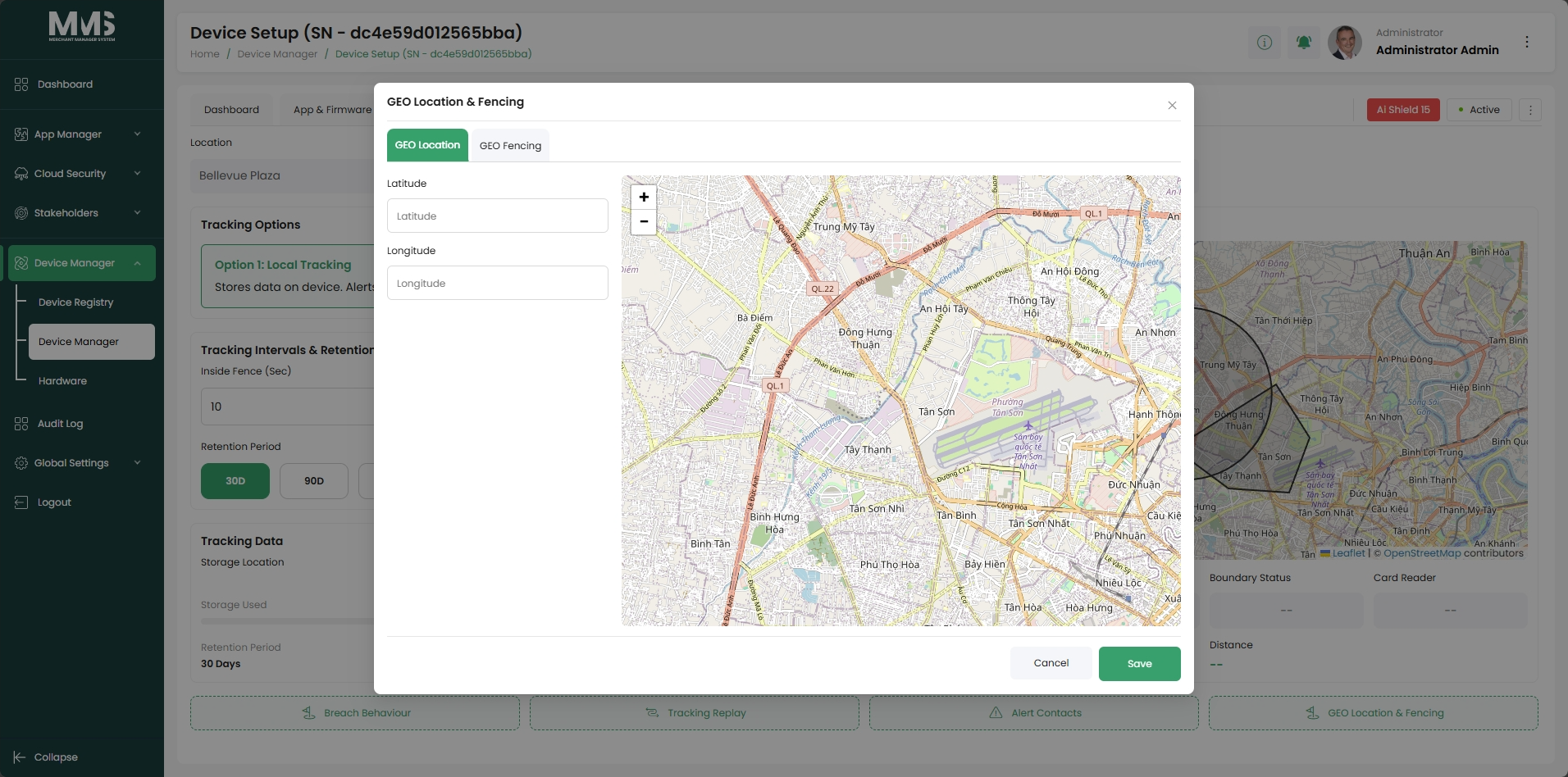Click the MMS logo in sidebar
Image resolution: width=1568 pixels, height=777 pixels.
click(82, 26)
